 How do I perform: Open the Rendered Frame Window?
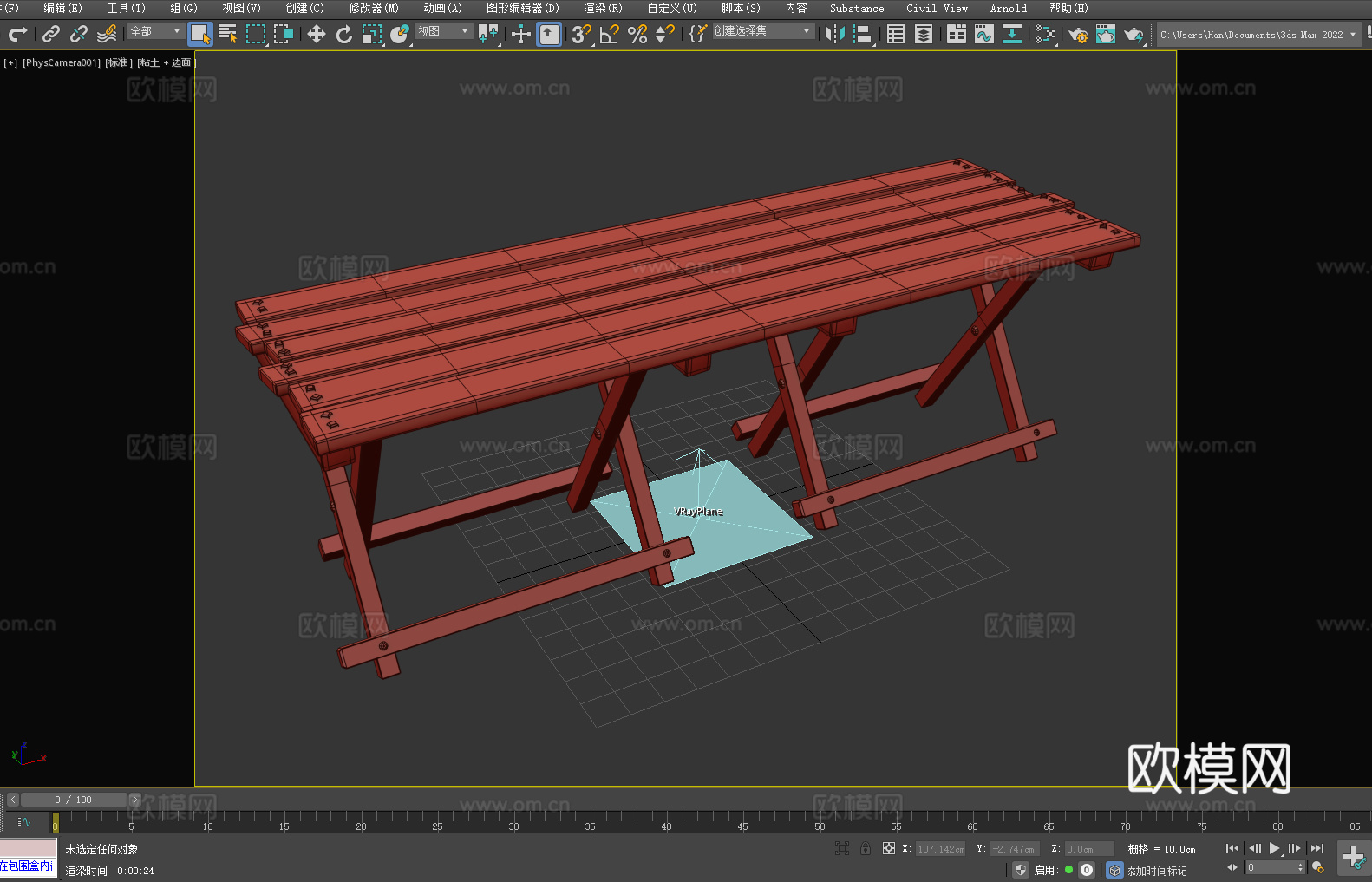click(x=1106, y=34)
